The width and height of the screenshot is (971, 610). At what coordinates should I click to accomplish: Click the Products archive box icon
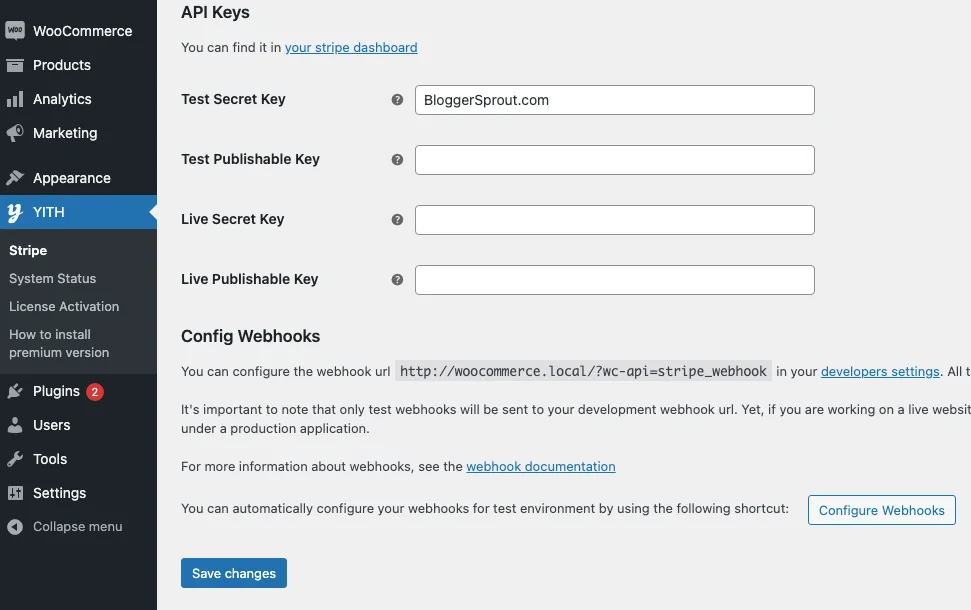click(x=15, y=65)
